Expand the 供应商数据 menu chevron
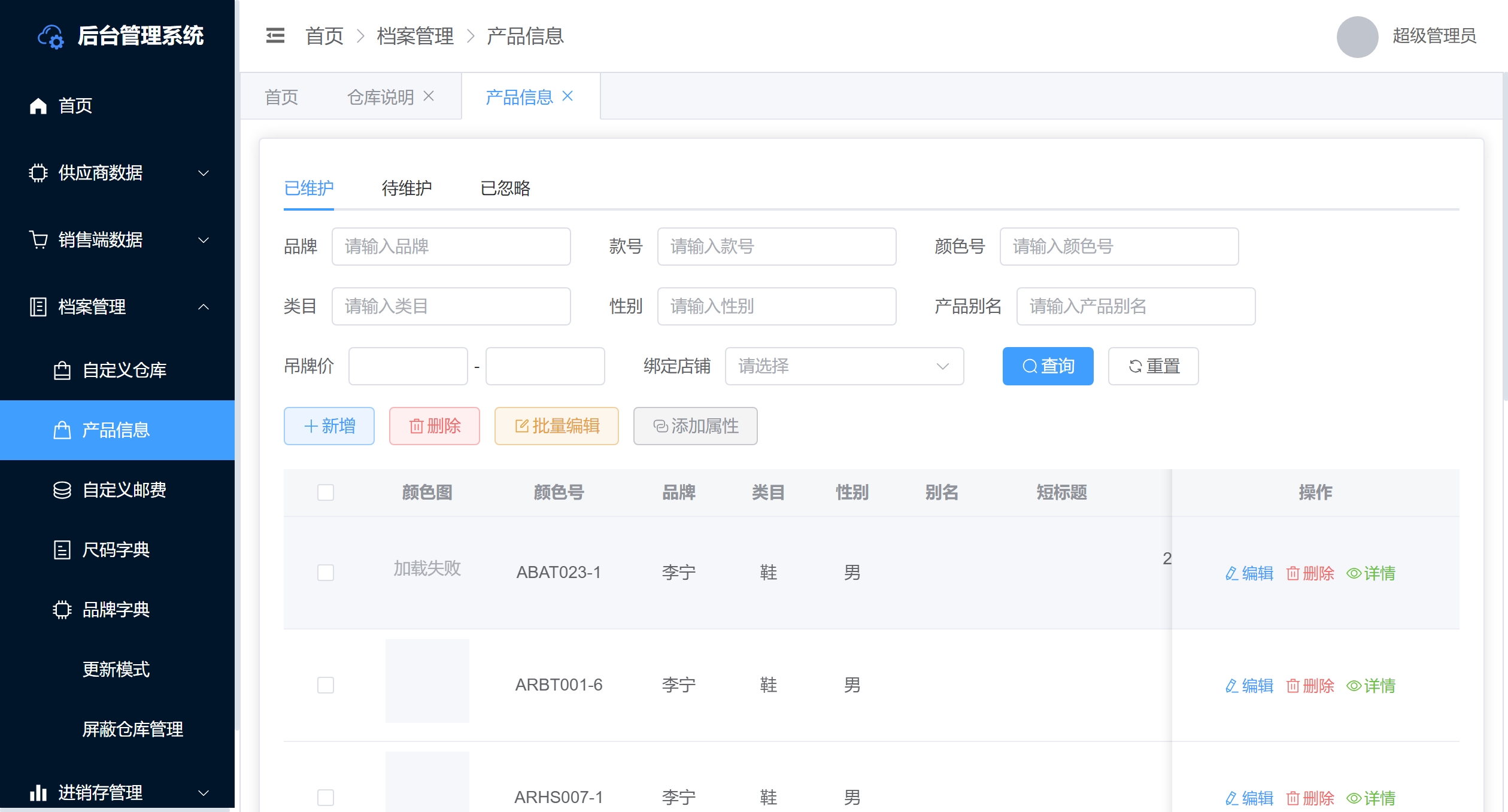This screenshot has height=812, width=1508. pos(204,173)
